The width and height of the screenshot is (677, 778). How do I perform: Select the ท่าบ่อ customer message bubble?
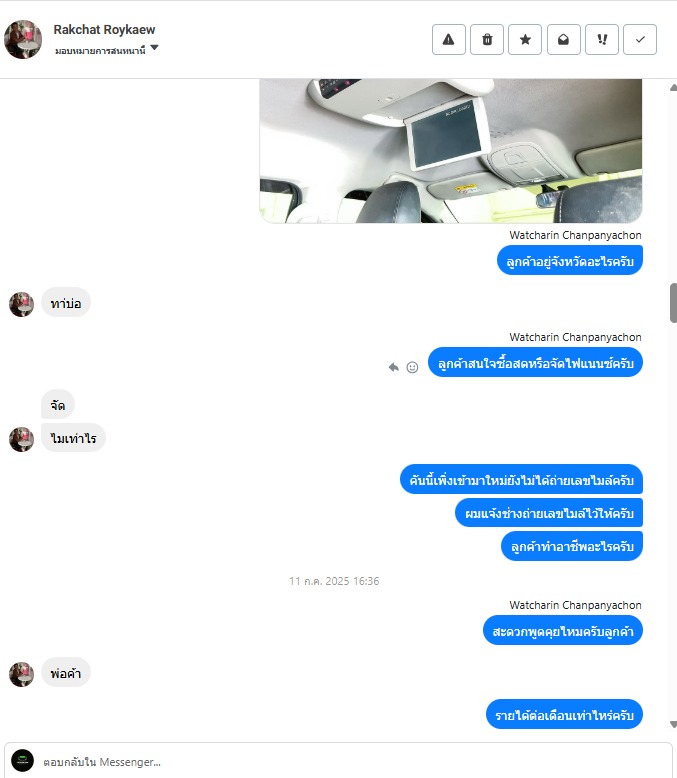tap(66, 303)
